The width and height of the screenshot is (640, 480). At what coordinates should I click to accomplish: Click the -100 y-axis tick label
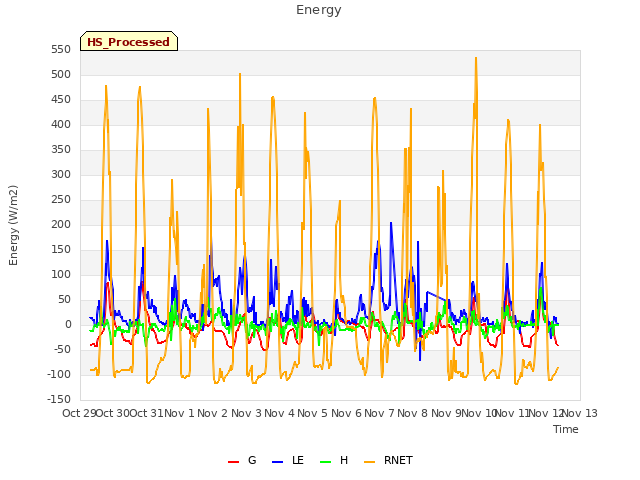click(59, 375)
